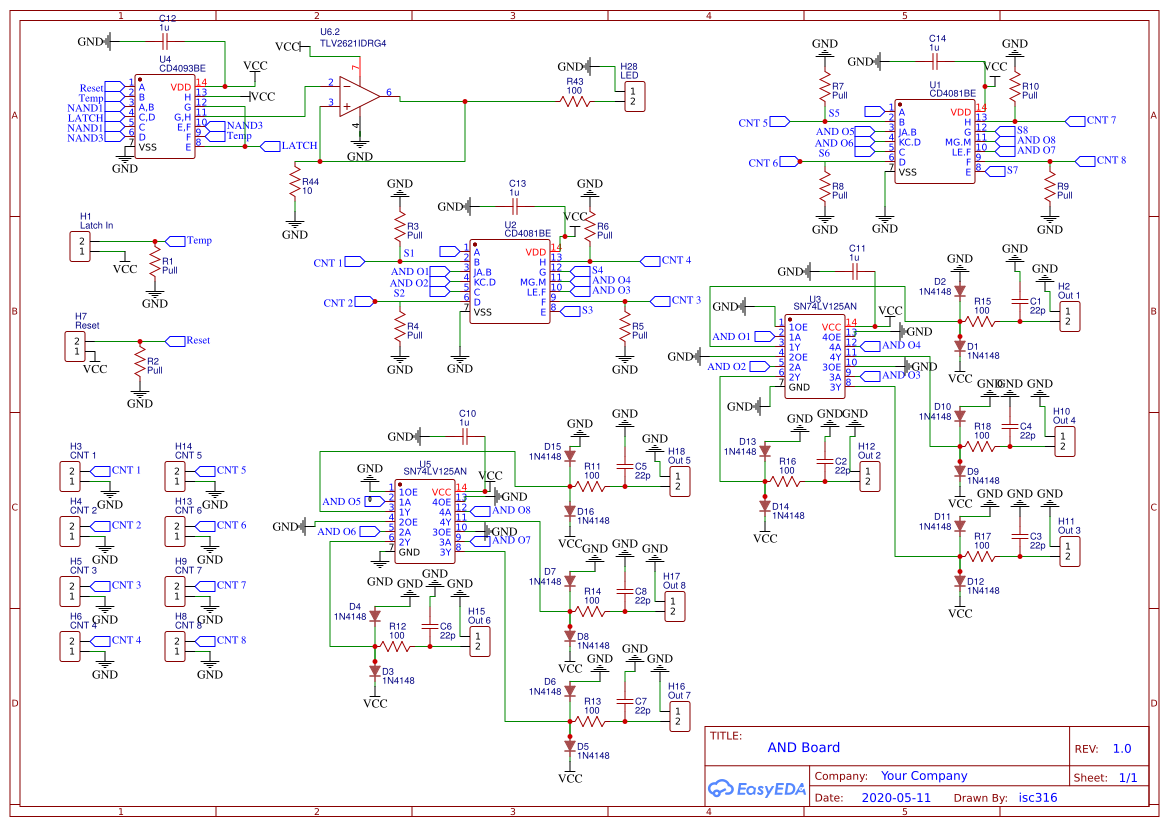1169x827 pixels.
Task: Select diode D4 1N4148
Action: coord(375,617)
